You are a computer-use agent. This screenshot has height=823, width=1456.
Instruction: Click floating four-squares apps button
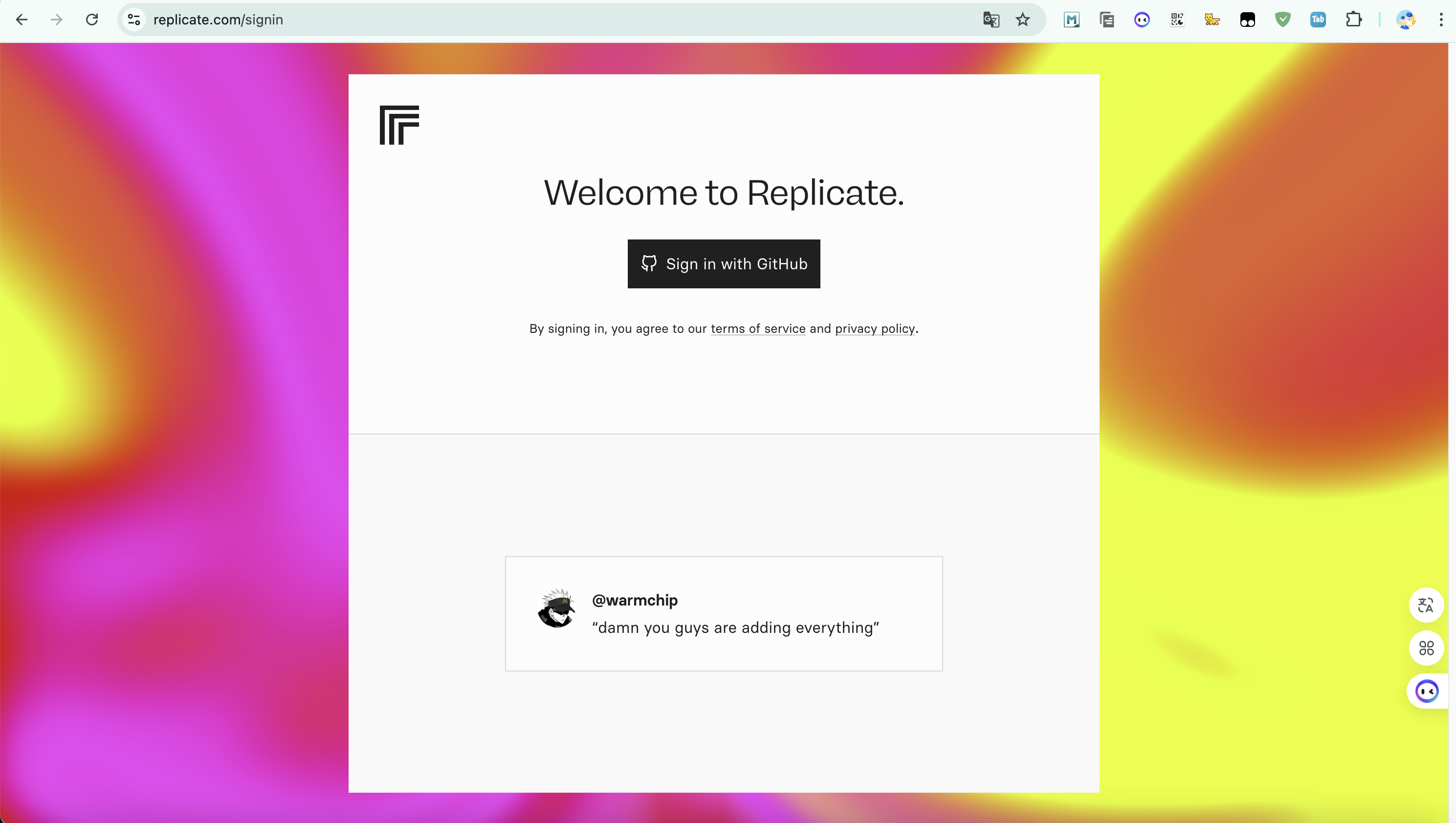[x=1426, y=648]
